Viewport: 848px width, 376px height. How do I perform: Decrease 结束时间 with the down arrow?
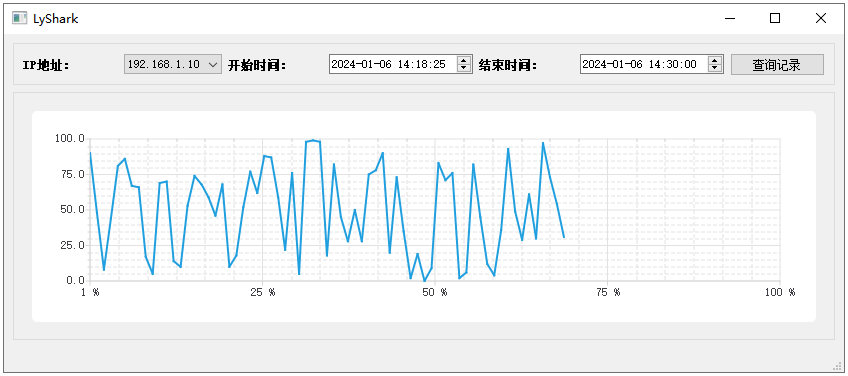tap(715, 69)
